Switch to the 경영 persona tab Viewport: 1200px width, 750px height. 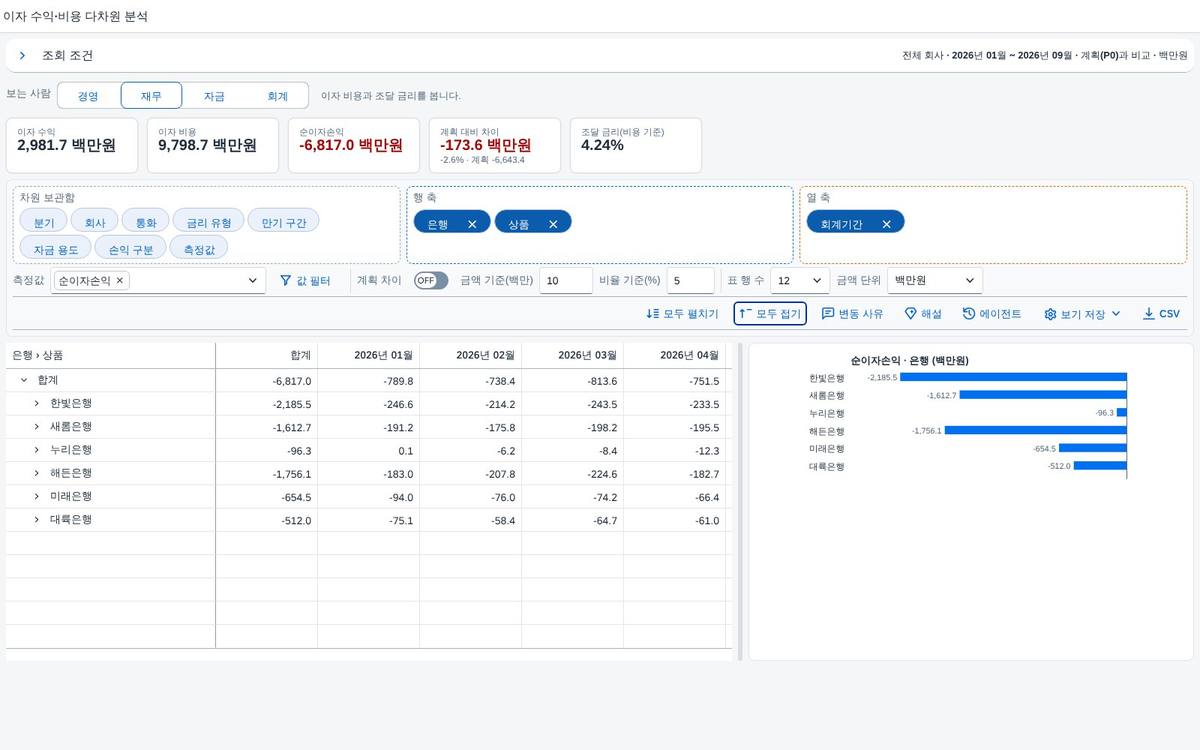tap(88, 96)
